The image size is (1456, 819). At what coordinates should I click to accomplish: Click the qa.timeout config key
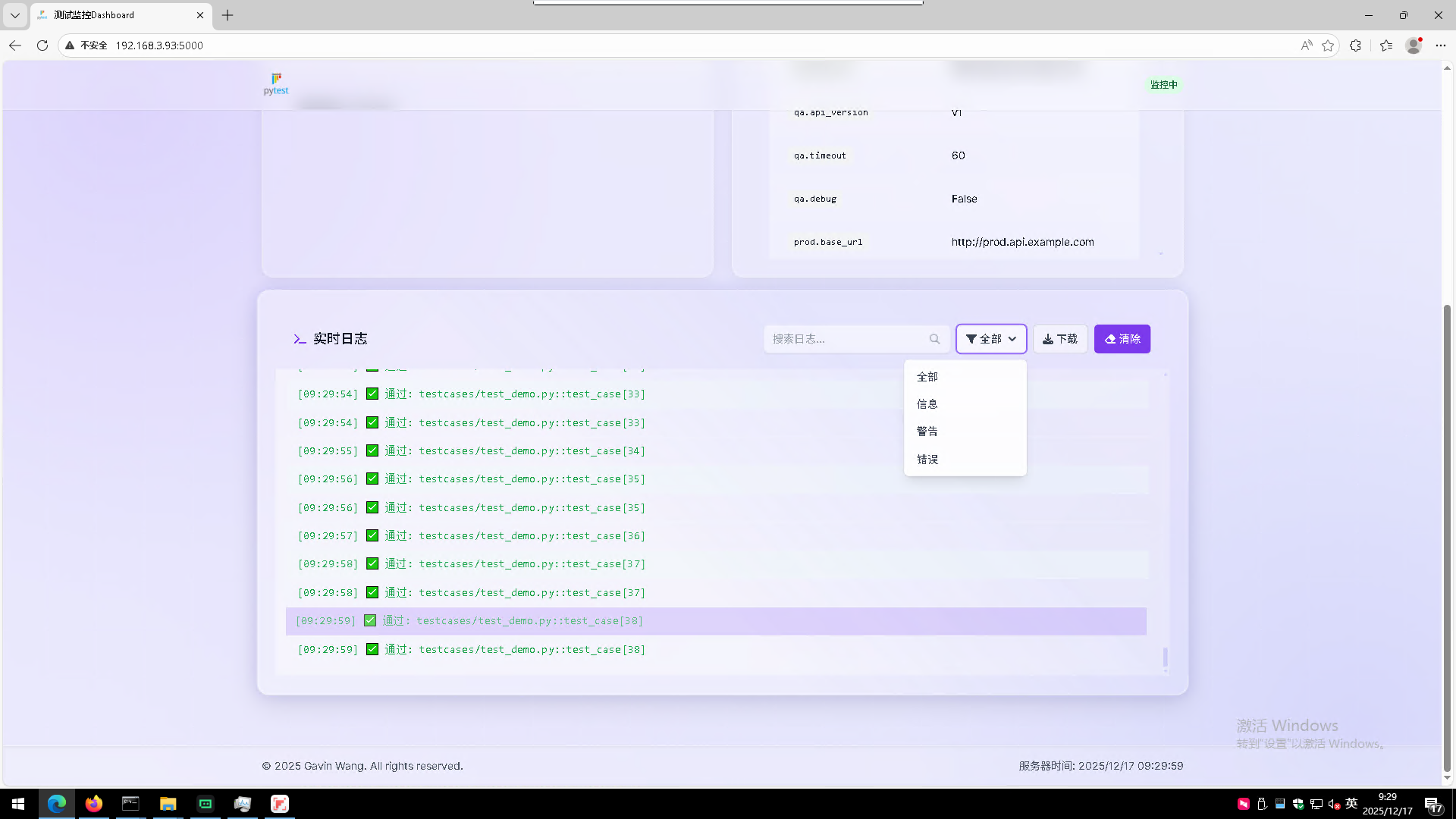pyautogui.click(x=820, y=155)
